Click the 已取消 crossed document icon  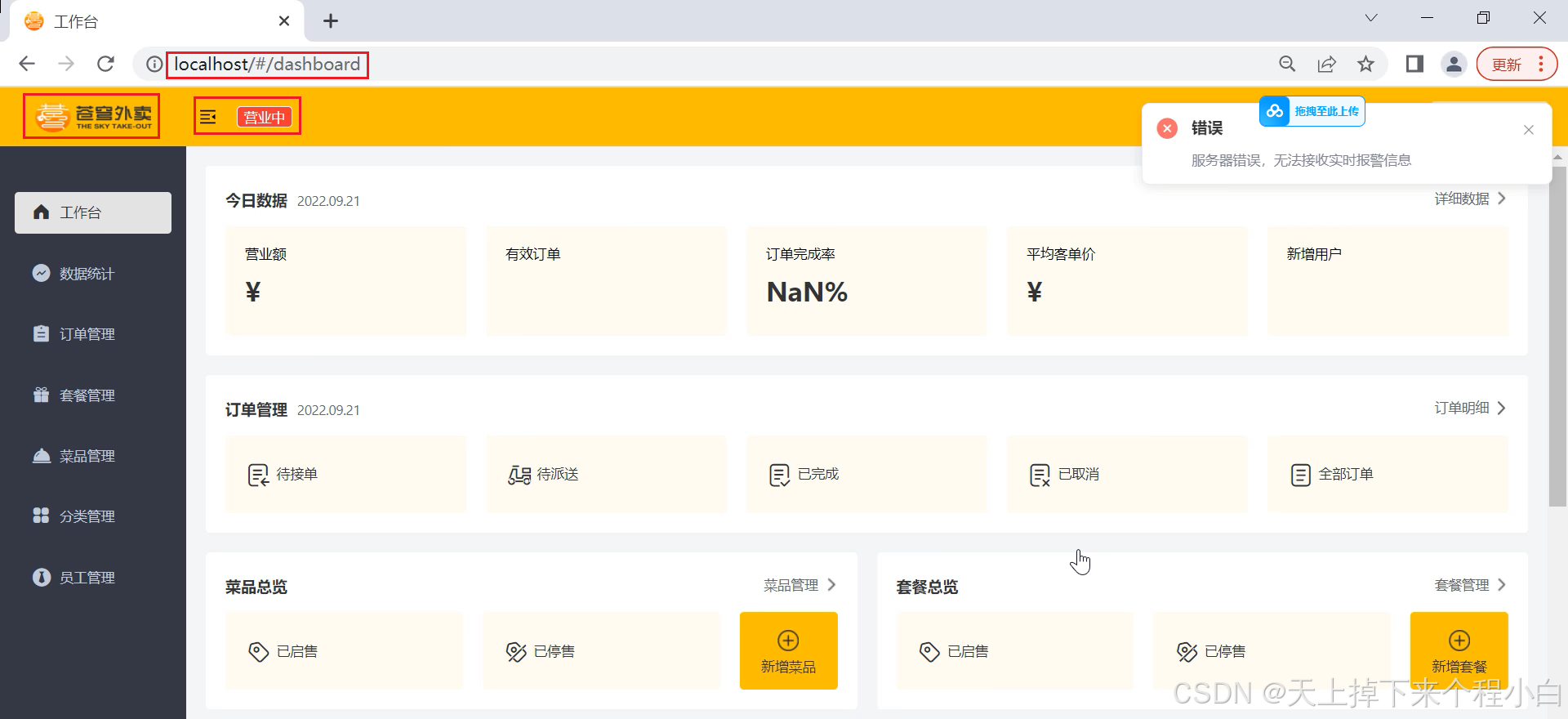tap(1040, 475)
